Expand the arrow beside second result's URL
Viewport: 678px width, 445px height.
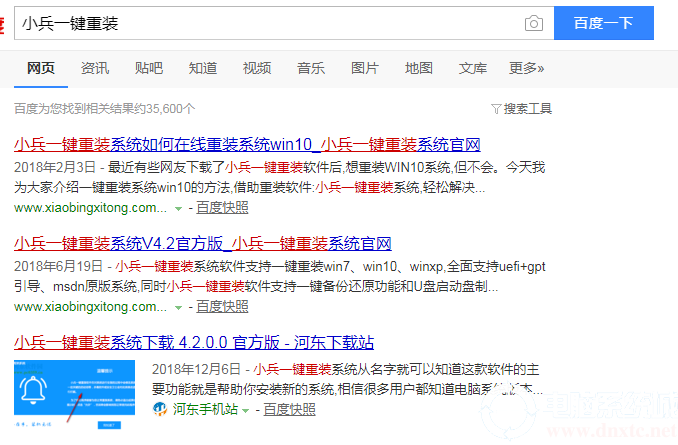[178, 307]
